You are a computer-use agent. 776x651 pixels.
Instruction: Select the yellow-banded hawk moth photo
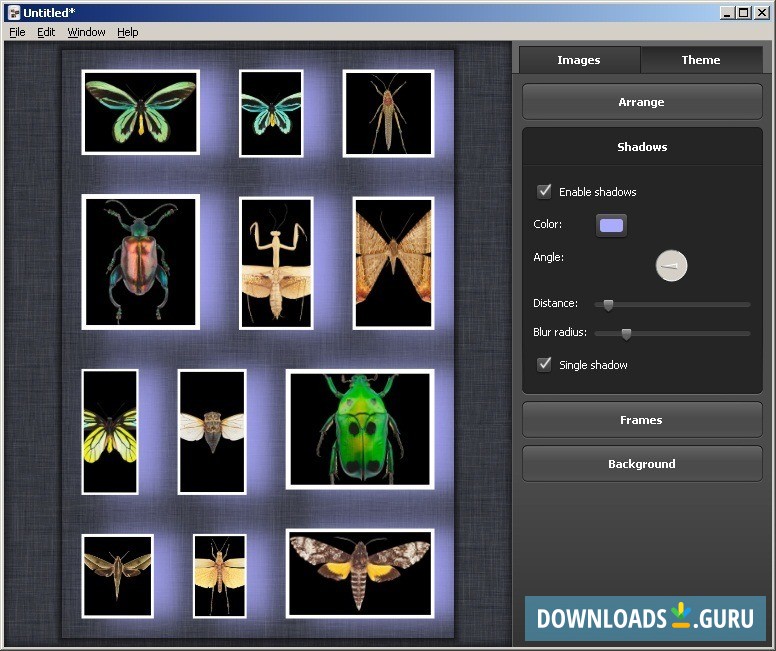click(x=360, y=573)
